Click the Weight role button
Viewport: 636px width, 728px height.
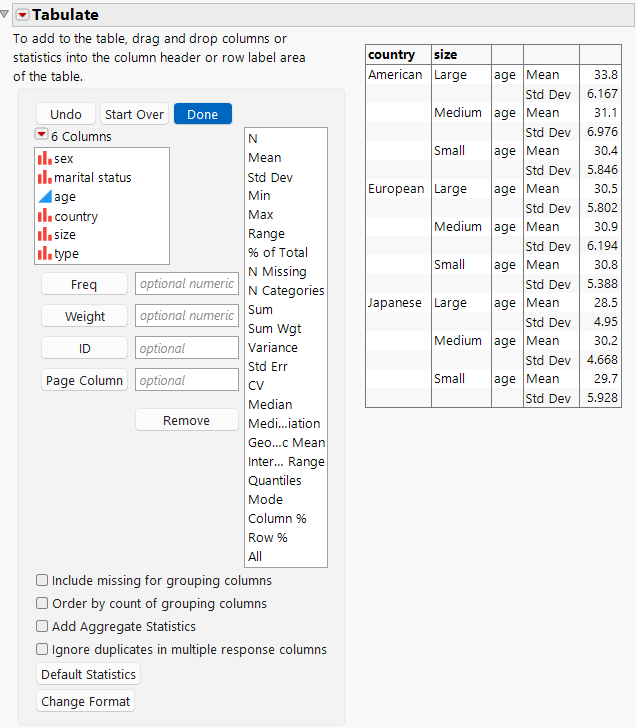(84, 316)
